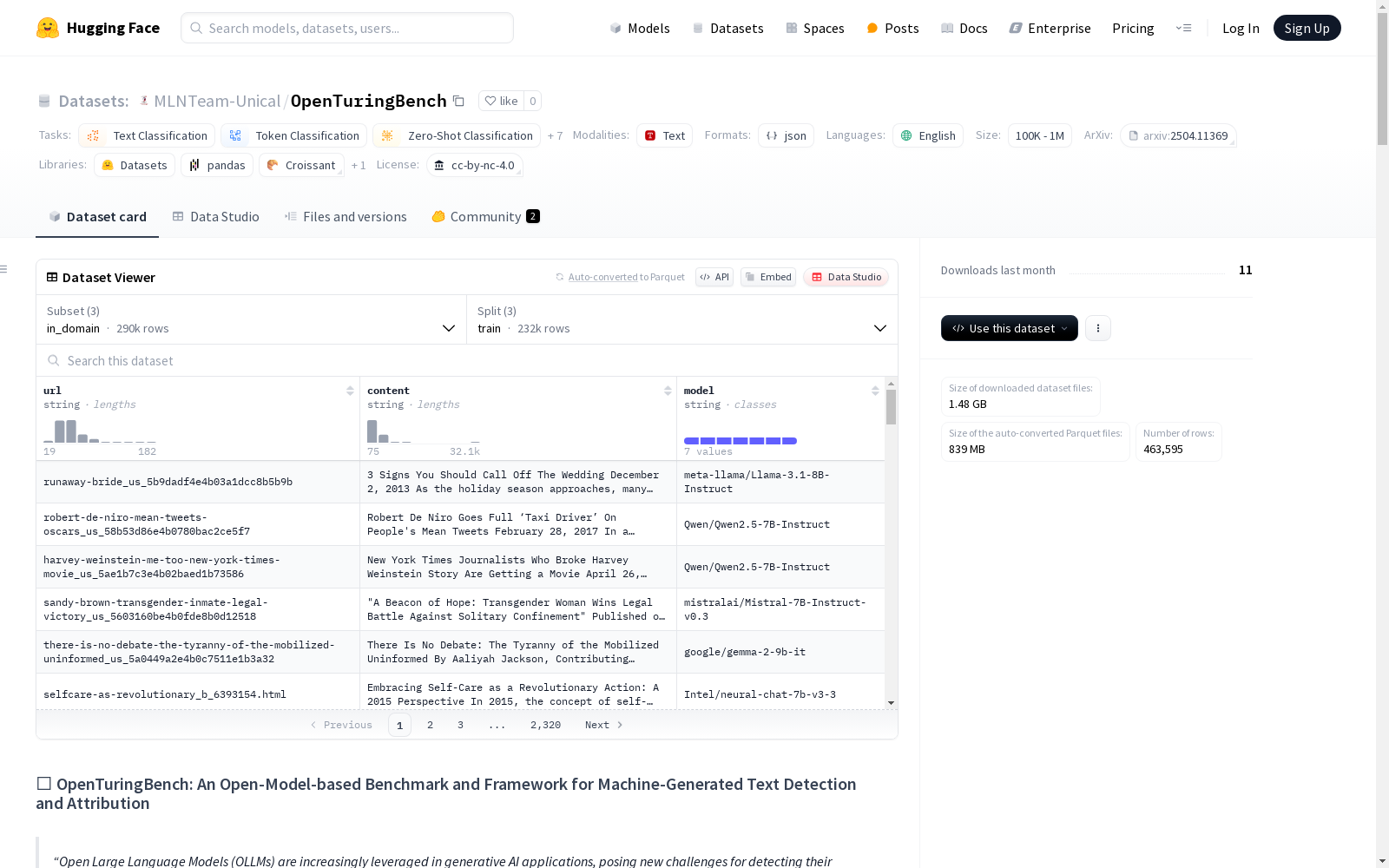Click the Dataset Viewer table icon

coord(52,277)
